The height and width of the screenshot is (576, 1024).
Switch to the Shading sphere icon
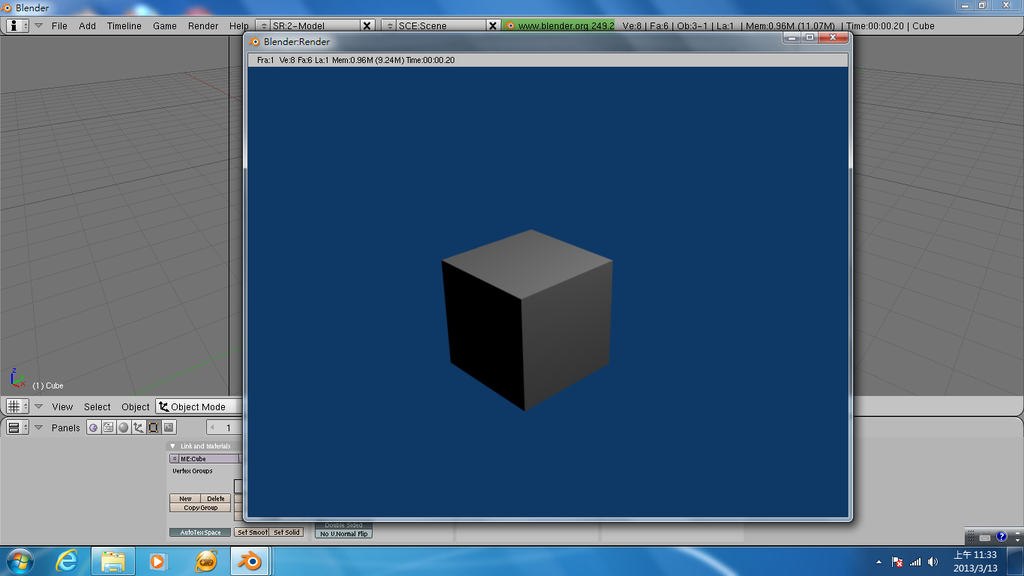point(123,428)
